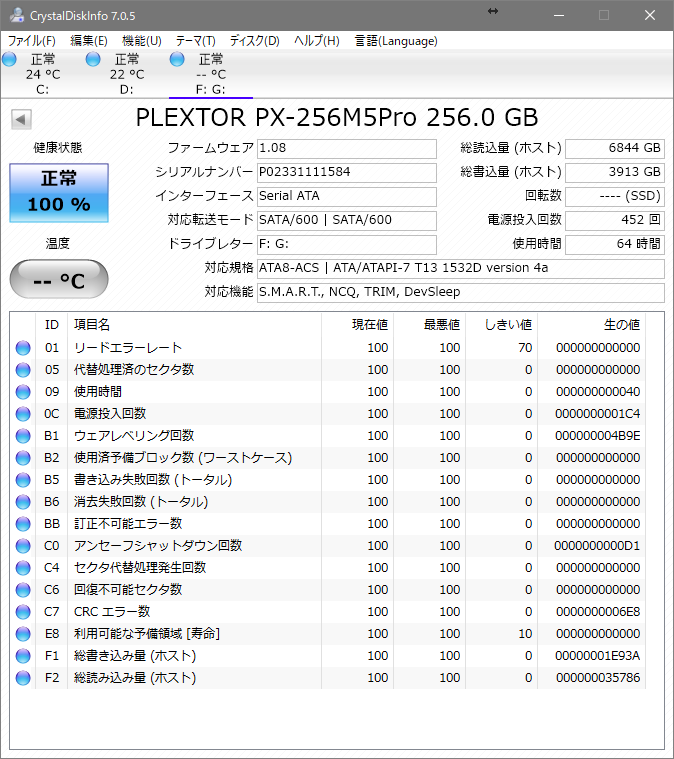This screenshot has height=759, width=674.
Task: Click raw value 0000000000D1
Action: click(x=597, y=546)
